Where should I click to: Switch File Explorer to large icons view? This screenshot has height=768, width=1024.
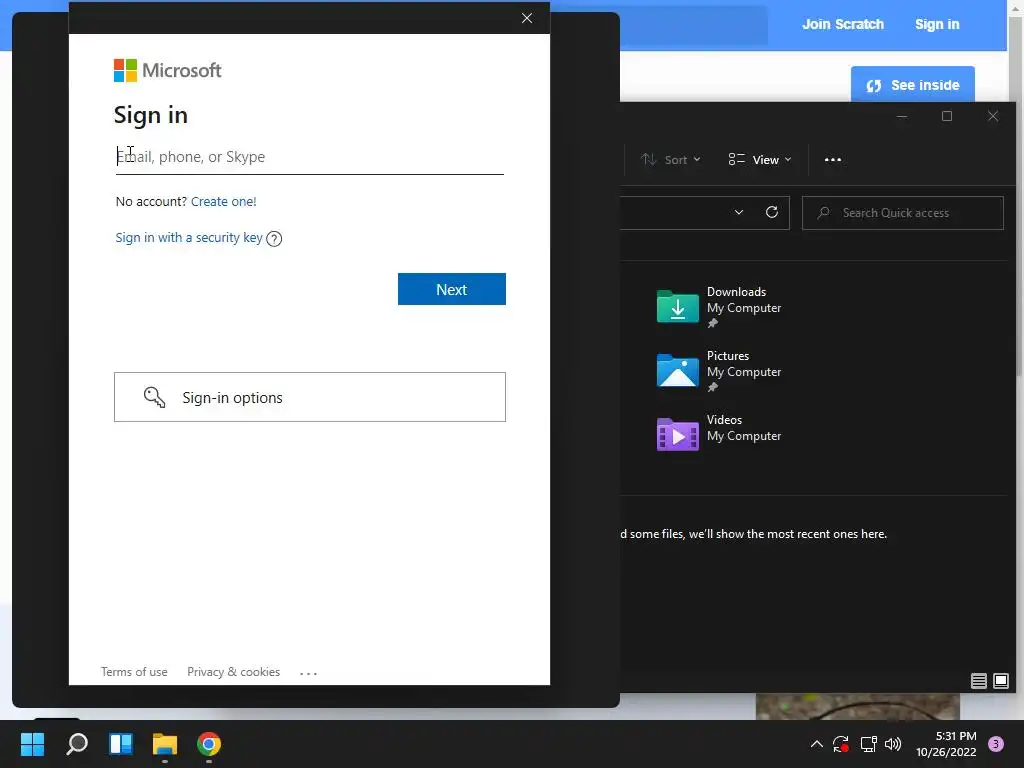[1000, 681]
